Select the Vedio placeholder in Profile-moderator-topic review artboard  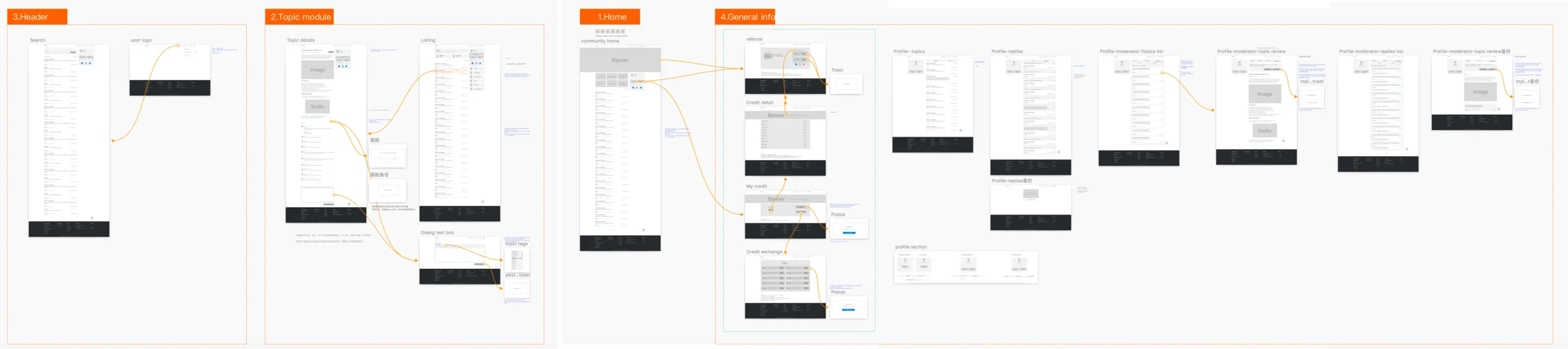[1264, 131]
